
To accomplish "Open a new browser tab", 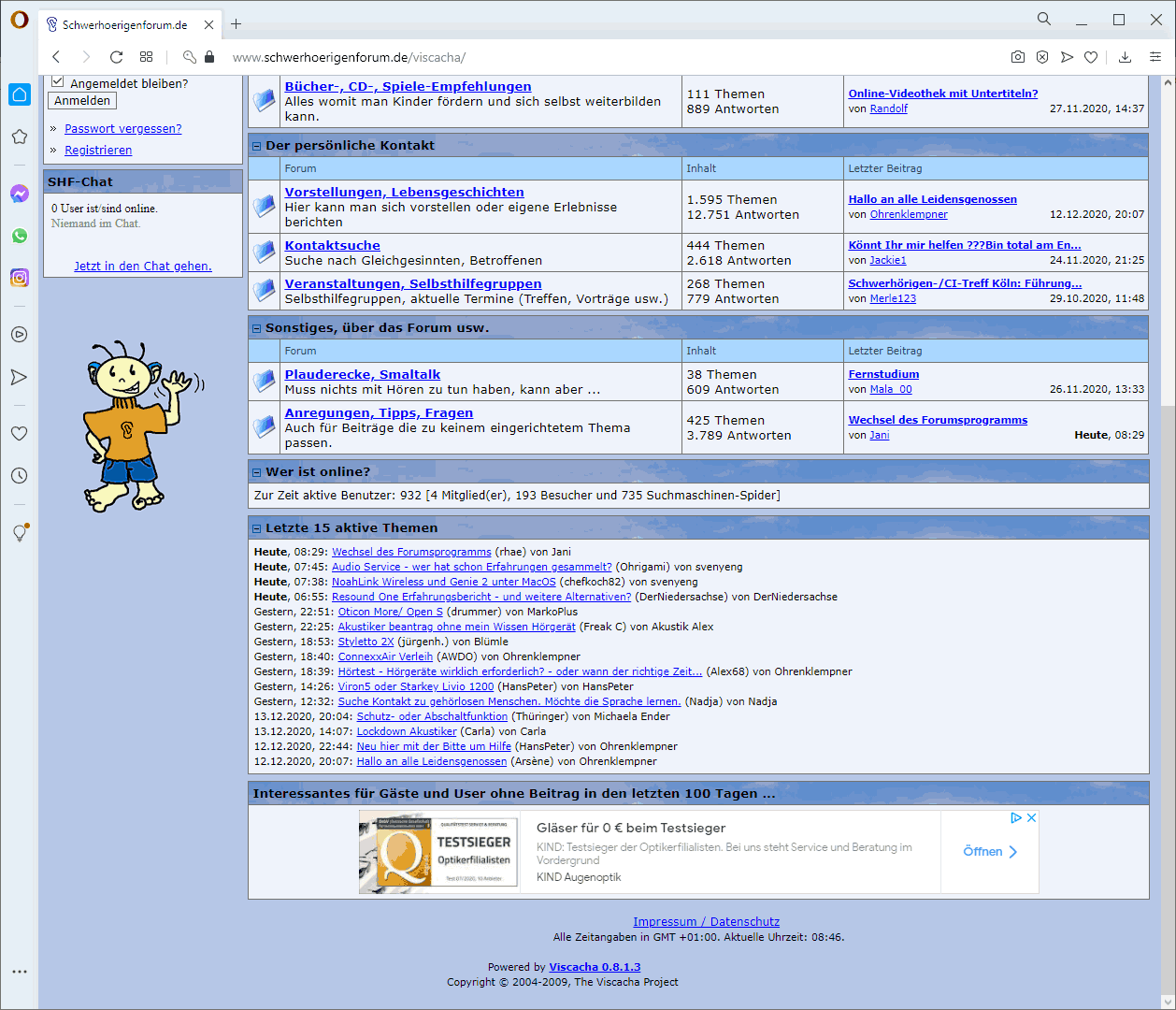I will [x=237, y=24].
